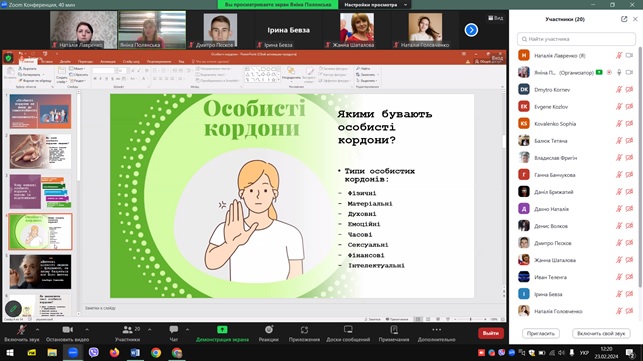The image size is (643, 361).
Task: Pop out the participants panel
Action: click(x=624, y=19)
